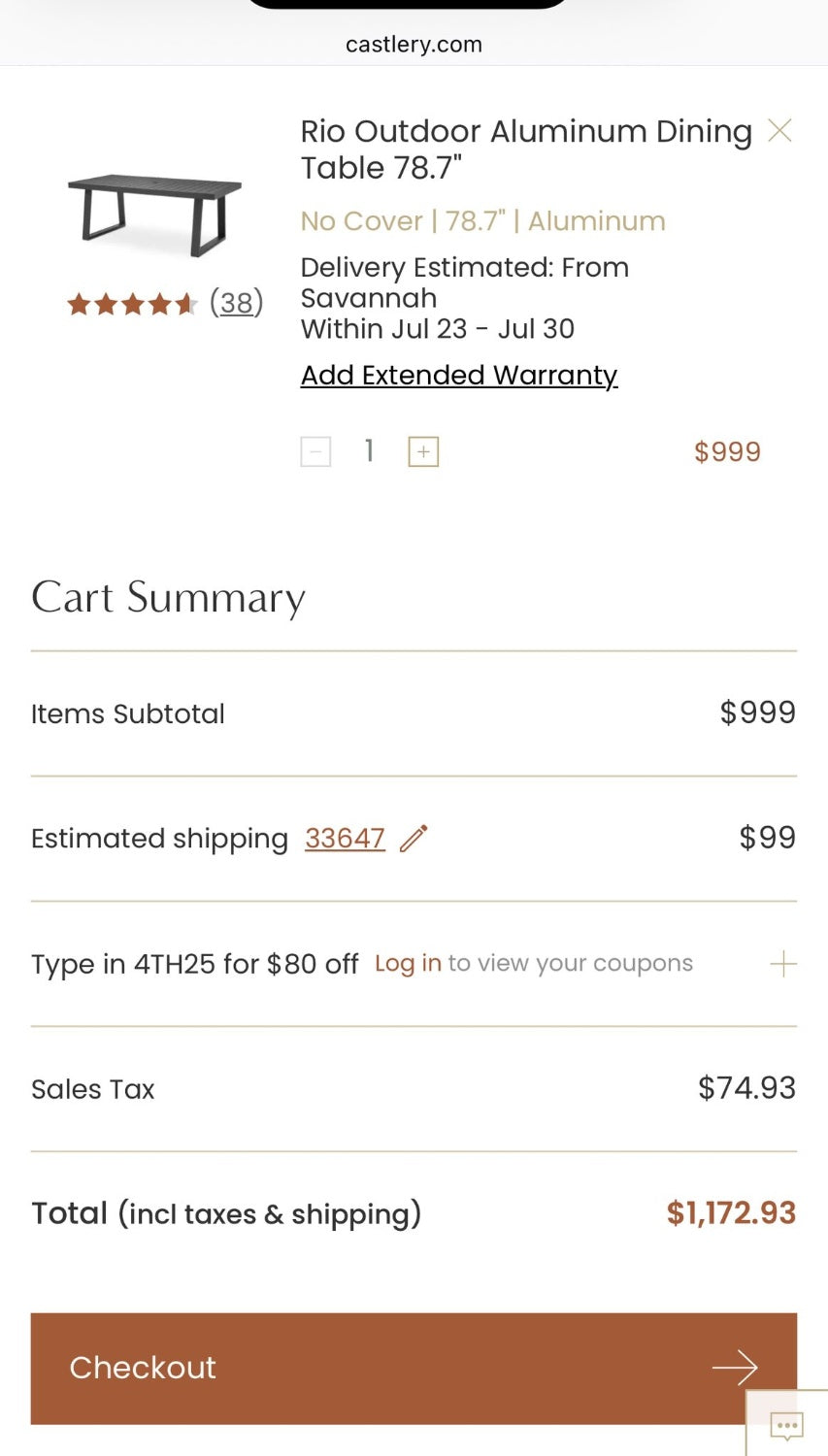Viewport: 828px width, 1456px height.
Task: Expand the coupon code plus icon
Action: click(x=782, y=964)
